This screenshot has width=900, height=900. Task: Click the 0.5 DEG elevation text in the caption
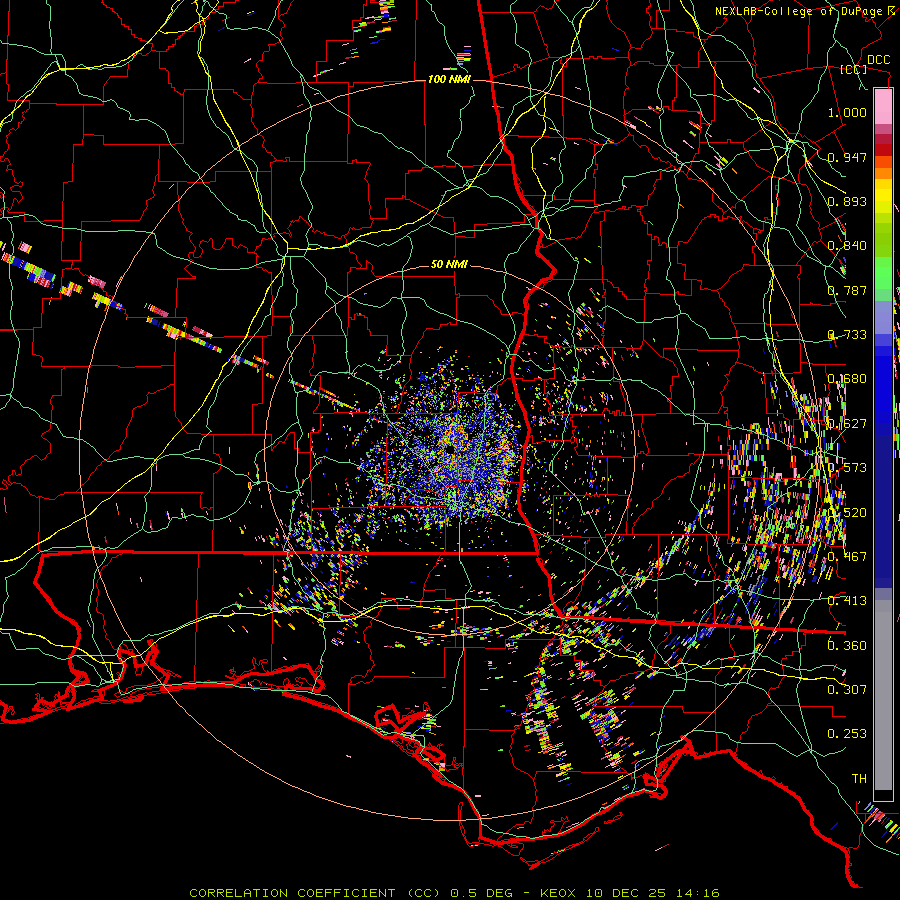(483, 893)
